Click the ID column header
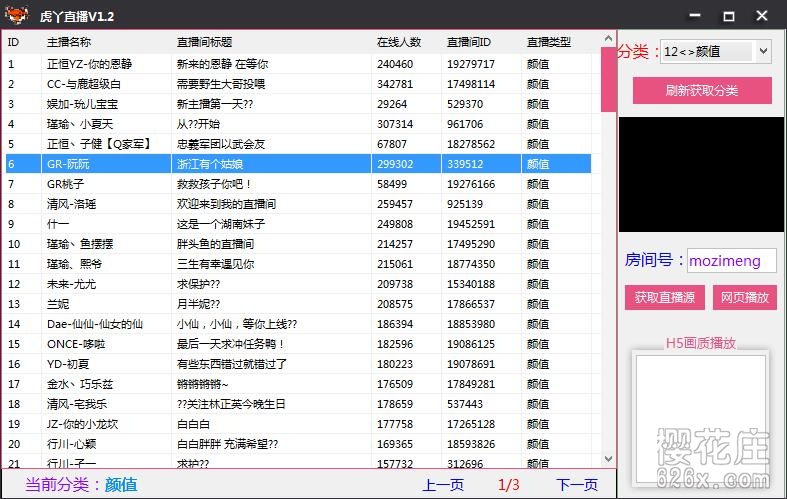 (x=13, y=42)
